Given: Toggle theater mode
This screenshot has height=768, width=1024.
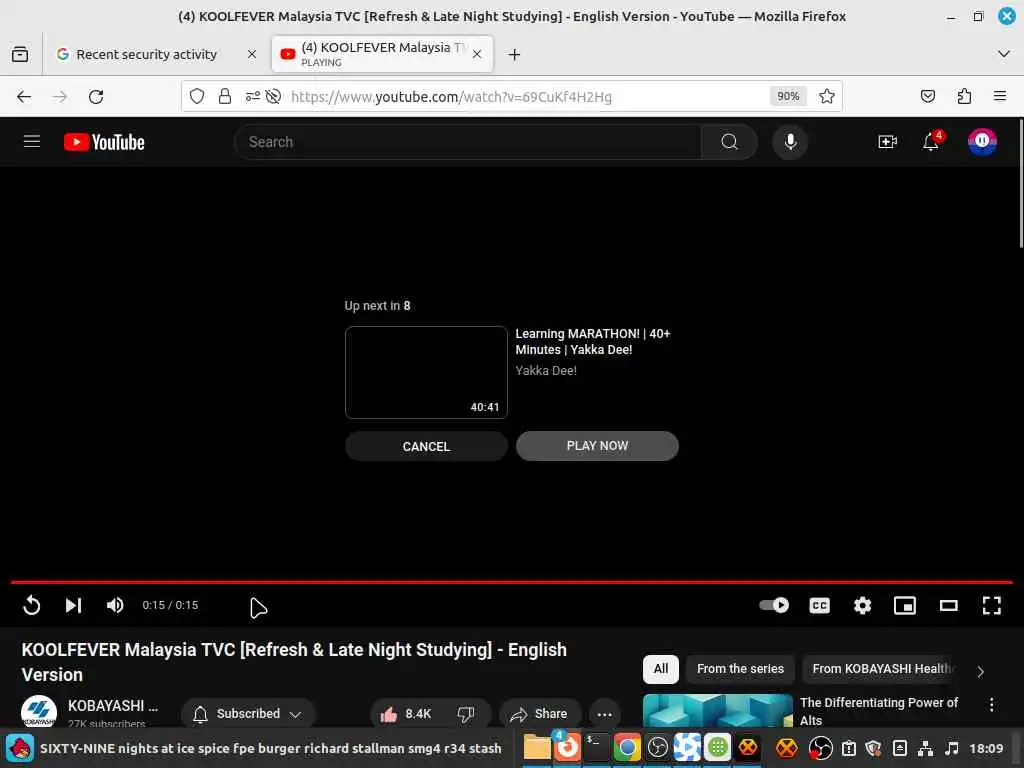Looking at the screenshot, I should click(948, 605).
